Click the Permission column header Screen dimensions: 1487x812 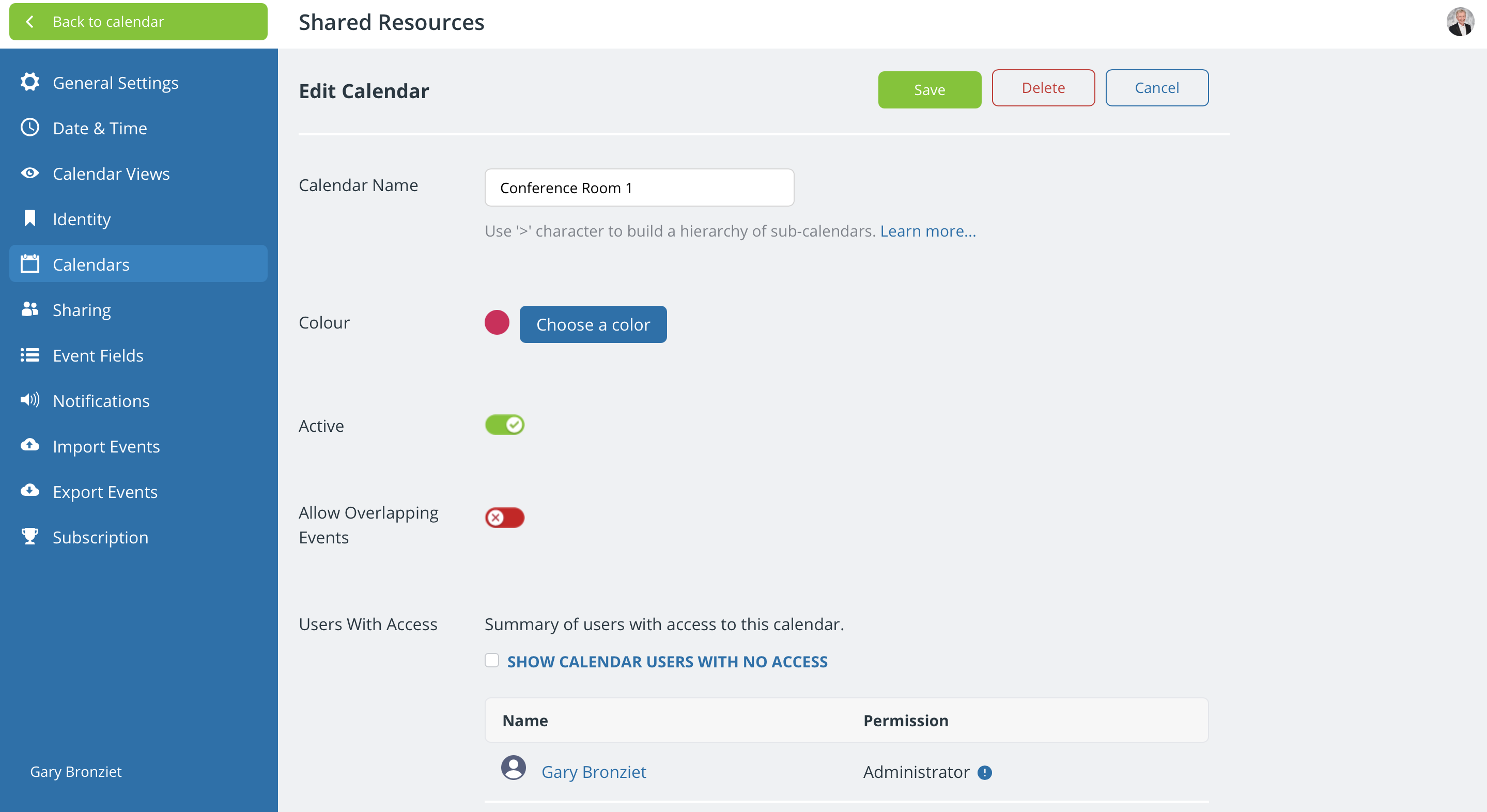pos(906,721)
